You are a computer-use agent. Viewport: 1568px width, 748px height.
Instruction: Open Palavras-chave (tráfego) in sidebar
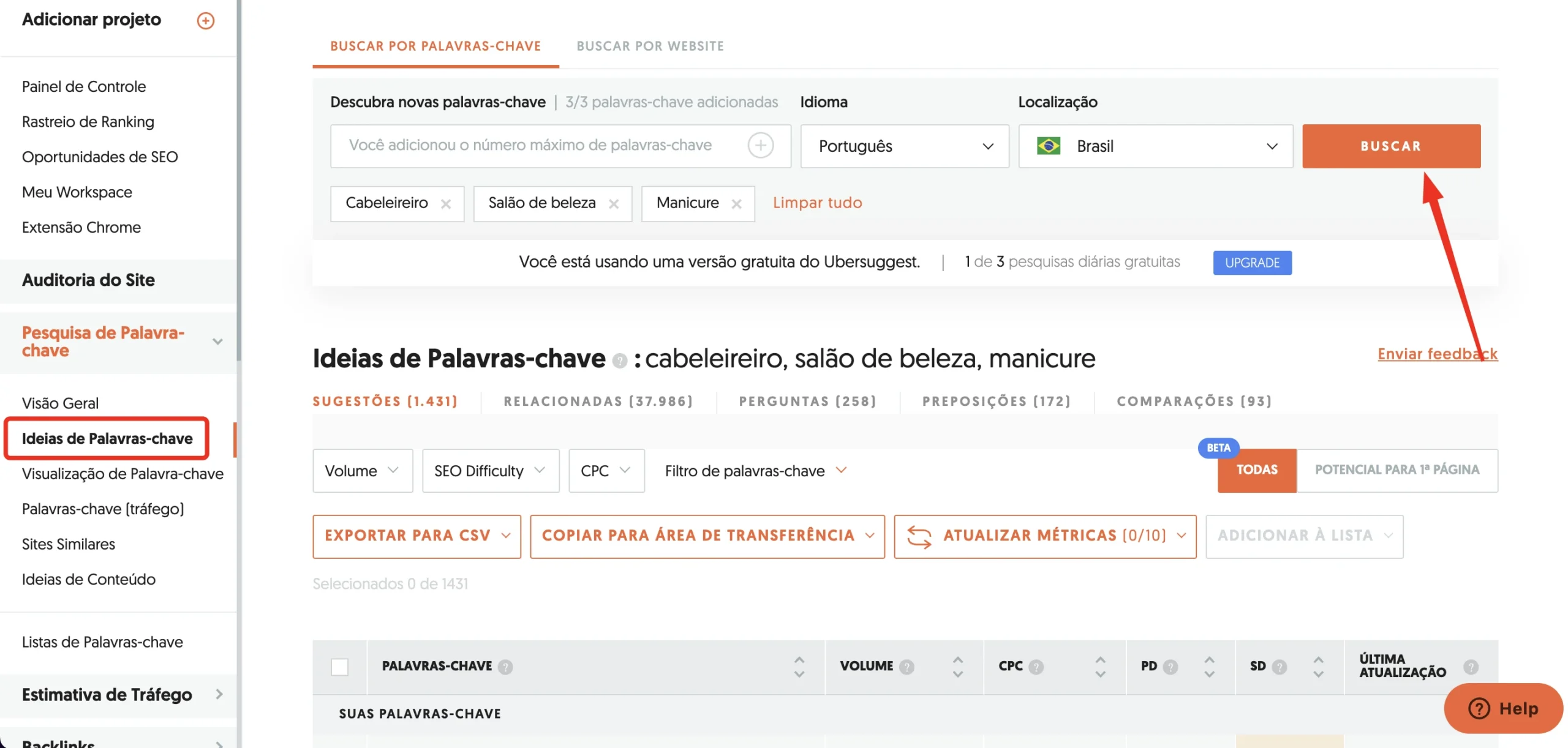coord(103,509)
